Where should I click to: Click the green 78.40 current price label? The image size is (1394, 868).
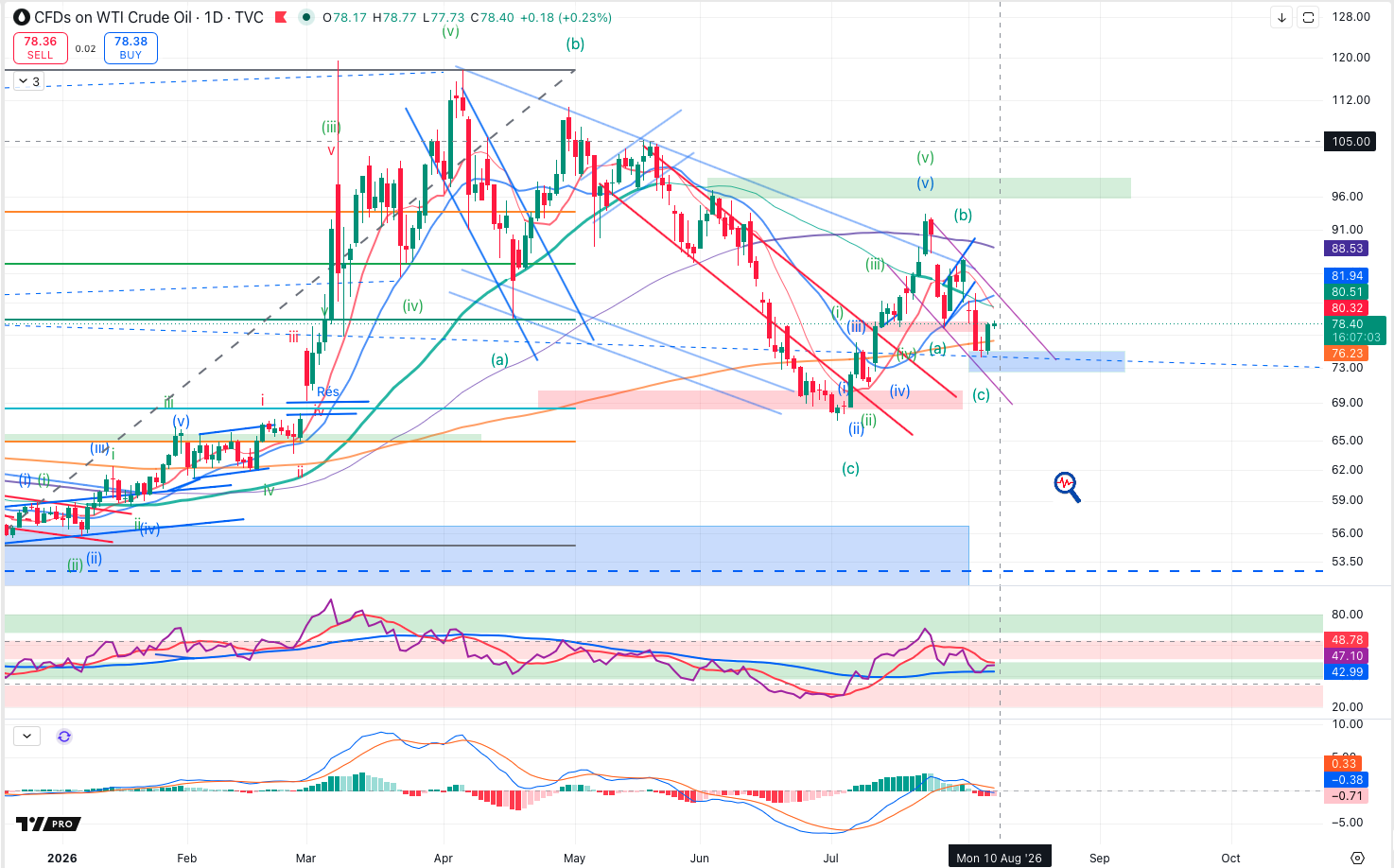[1354, 330]
